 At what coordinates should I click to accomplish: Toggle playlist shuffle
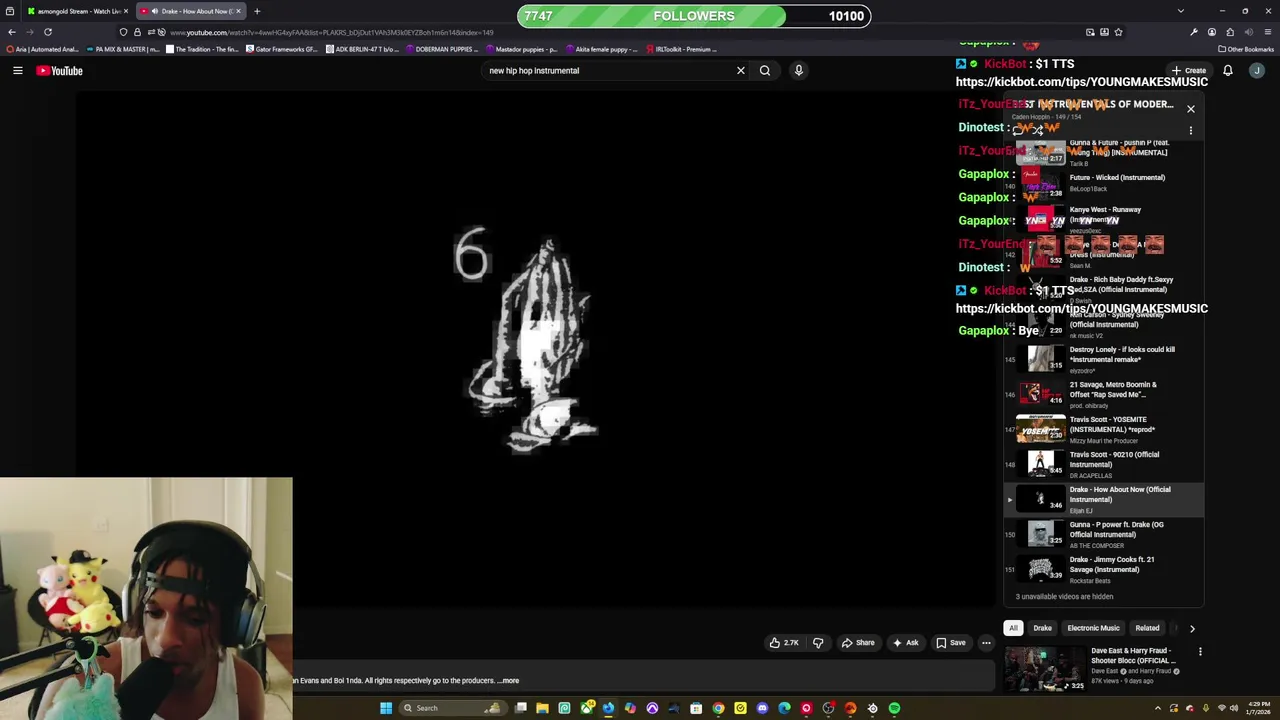pos(1039,131)
